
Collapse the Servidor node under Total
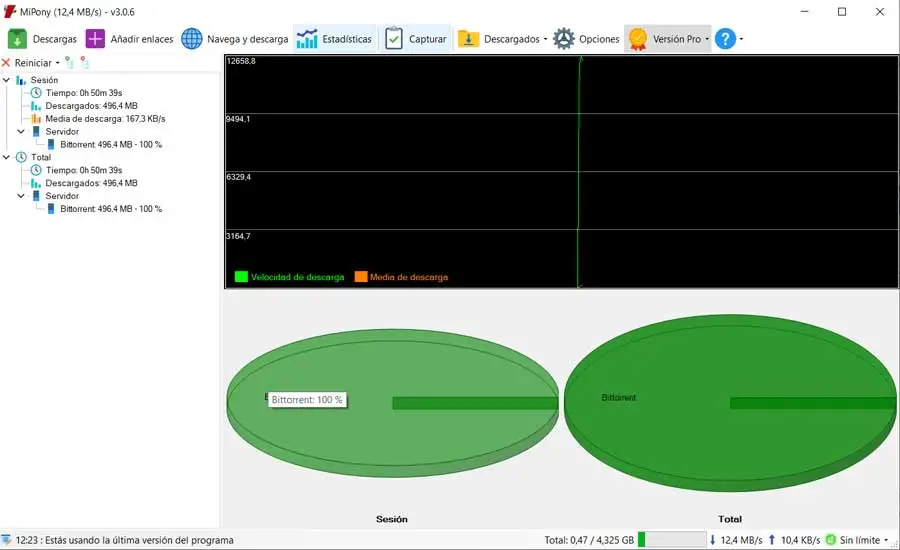[21, 196]
